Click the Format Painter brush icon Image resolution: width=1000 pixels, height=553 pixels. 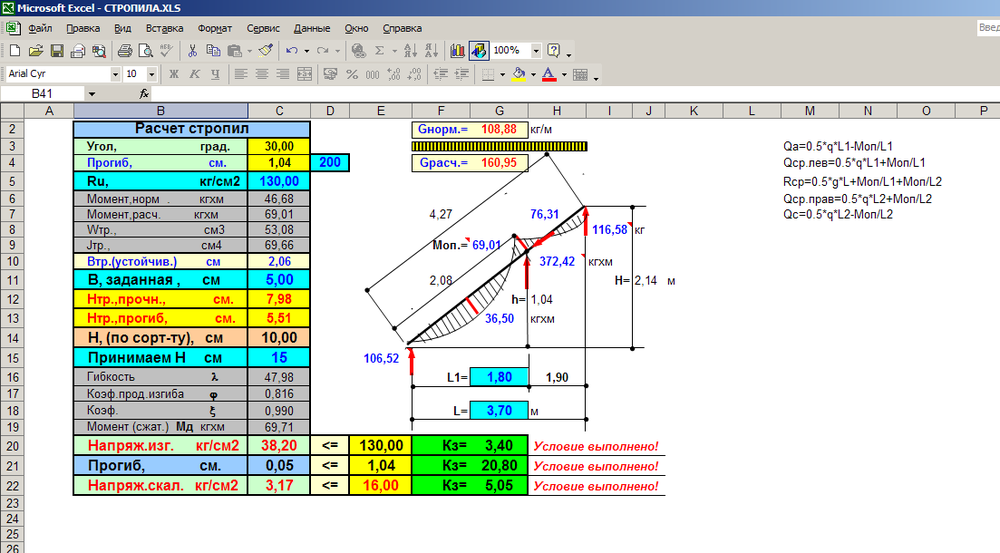[265, 50]
